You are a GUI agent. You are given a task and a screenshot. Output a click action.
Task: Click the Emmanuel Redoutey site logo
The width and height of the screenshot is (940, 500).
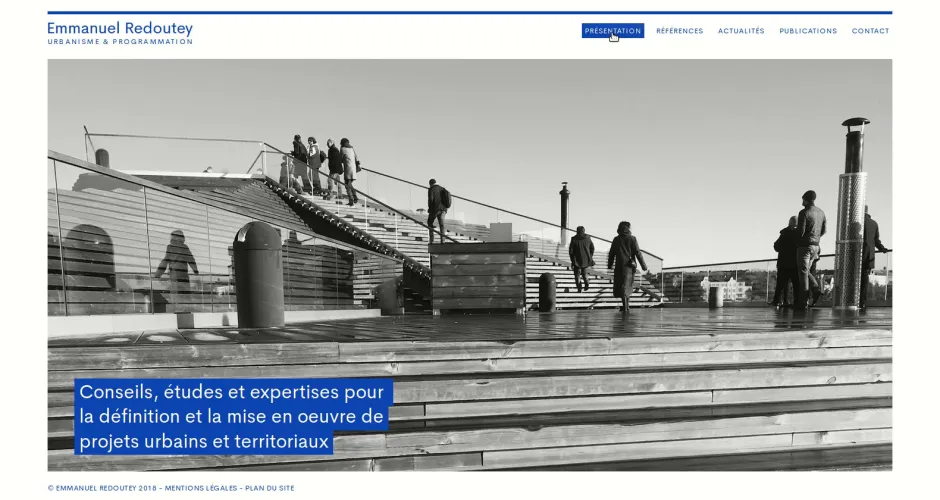[120, 28]
